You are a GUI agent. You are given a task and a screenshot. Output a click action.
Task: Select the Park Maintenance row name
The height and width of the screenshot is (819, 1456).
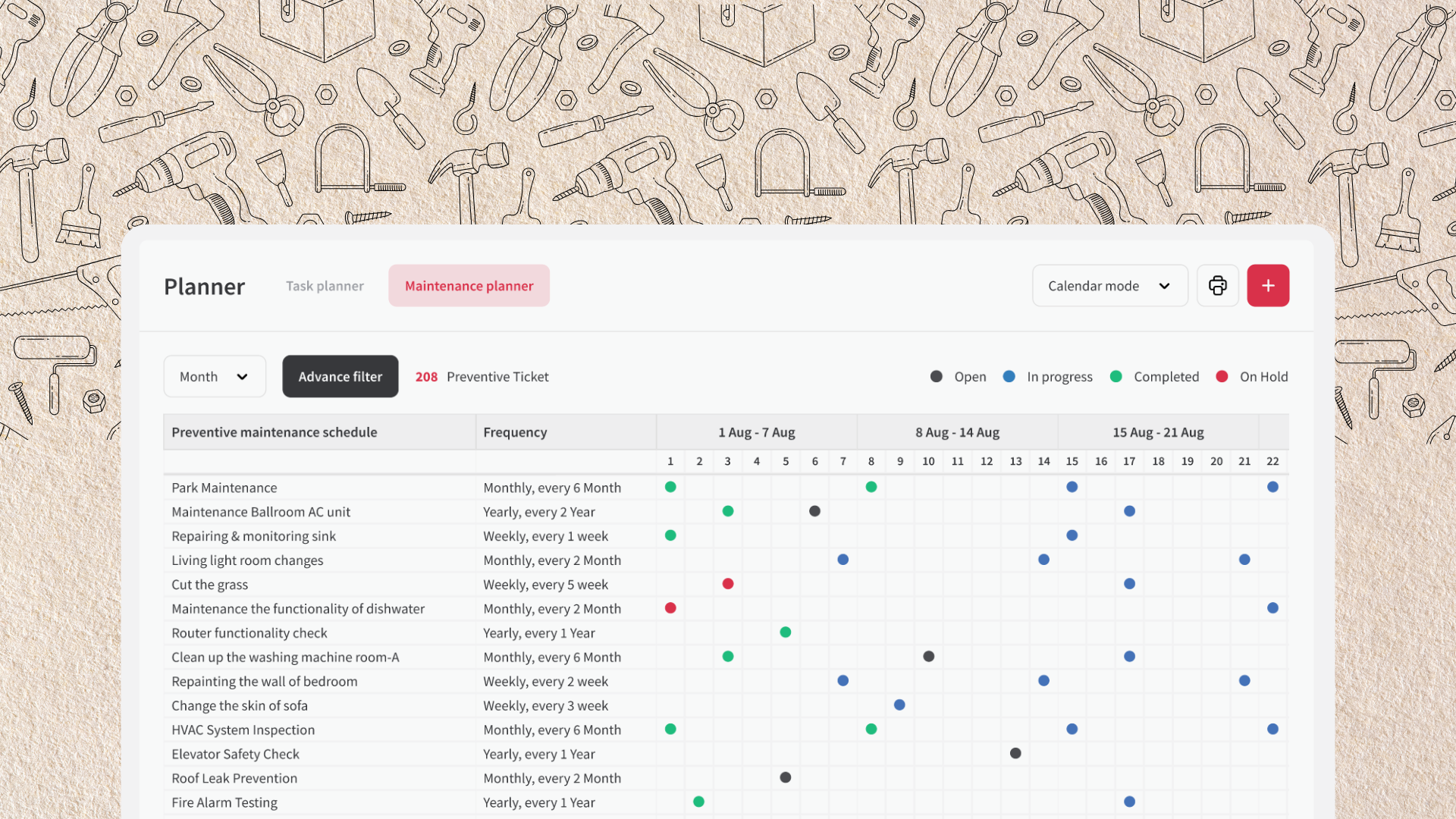(x=224, y=488)
